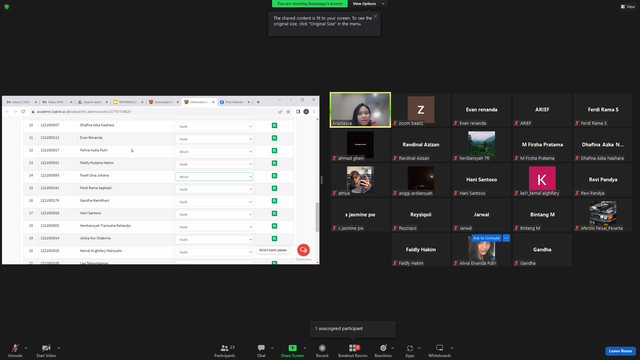The image size is (640, 360).
Task: Expand the arrow next to Whiteboards
Action: point(452,348)
